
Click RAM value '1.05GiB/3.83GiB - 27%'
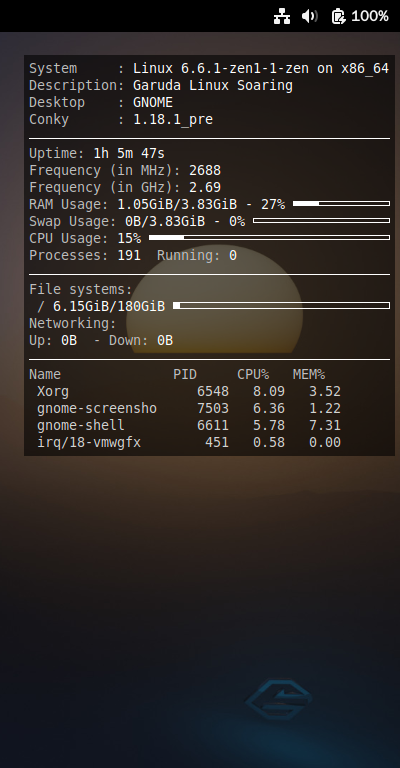click(201, 204)
